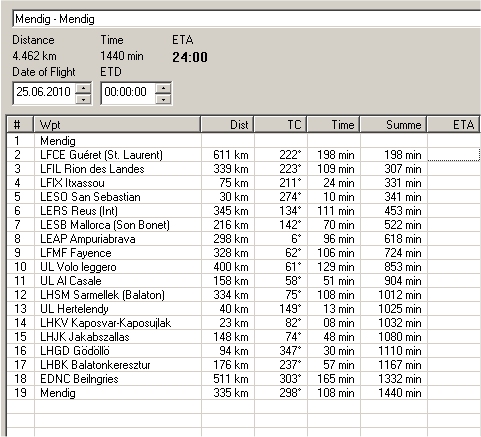Screen dimensions: 481x437
Task: Click the ETA column header
Action: [x=454, y=125]
